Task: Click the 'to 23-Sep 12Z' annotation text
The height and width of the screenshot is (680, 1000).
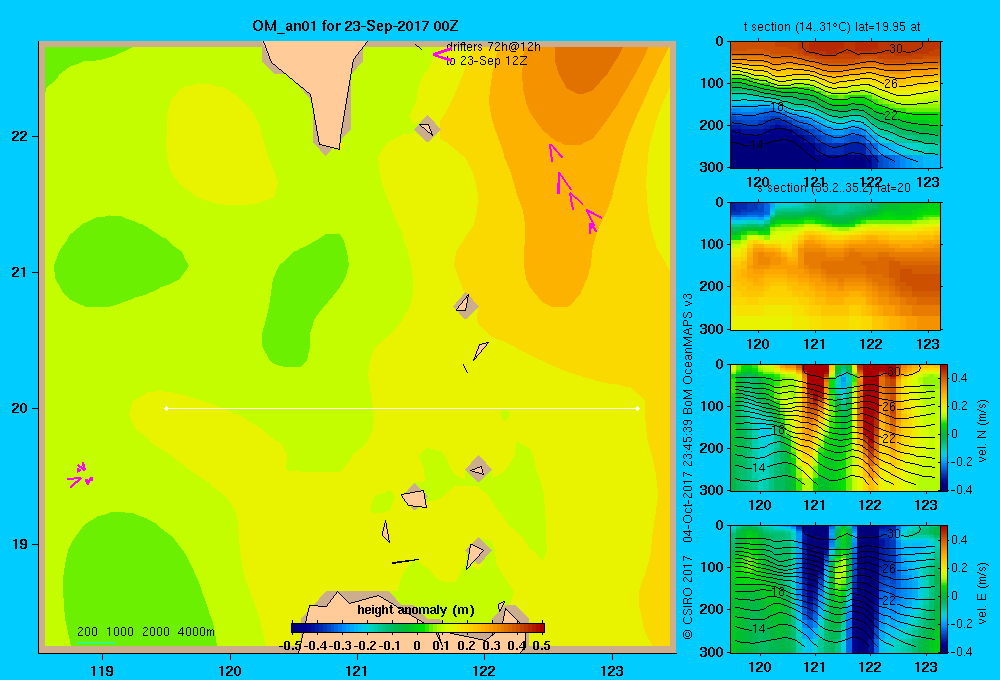Action: coord(486,61)
